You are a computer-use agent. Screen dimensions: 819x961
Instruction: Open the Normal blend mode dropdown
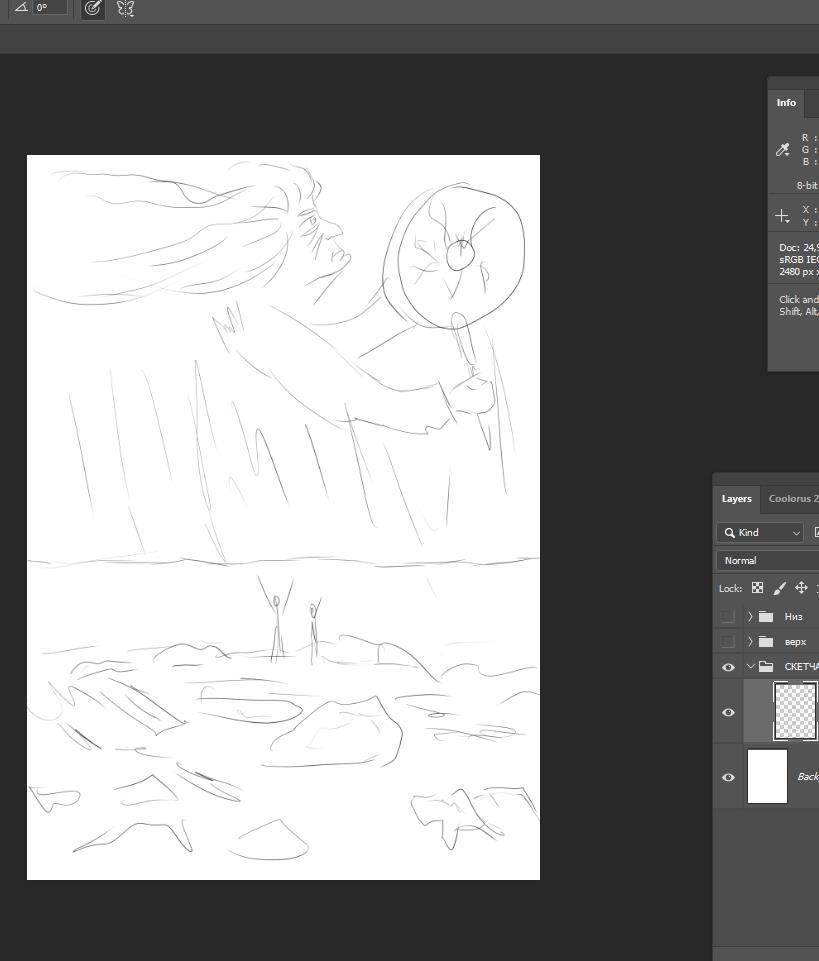[x=767, y=561]
